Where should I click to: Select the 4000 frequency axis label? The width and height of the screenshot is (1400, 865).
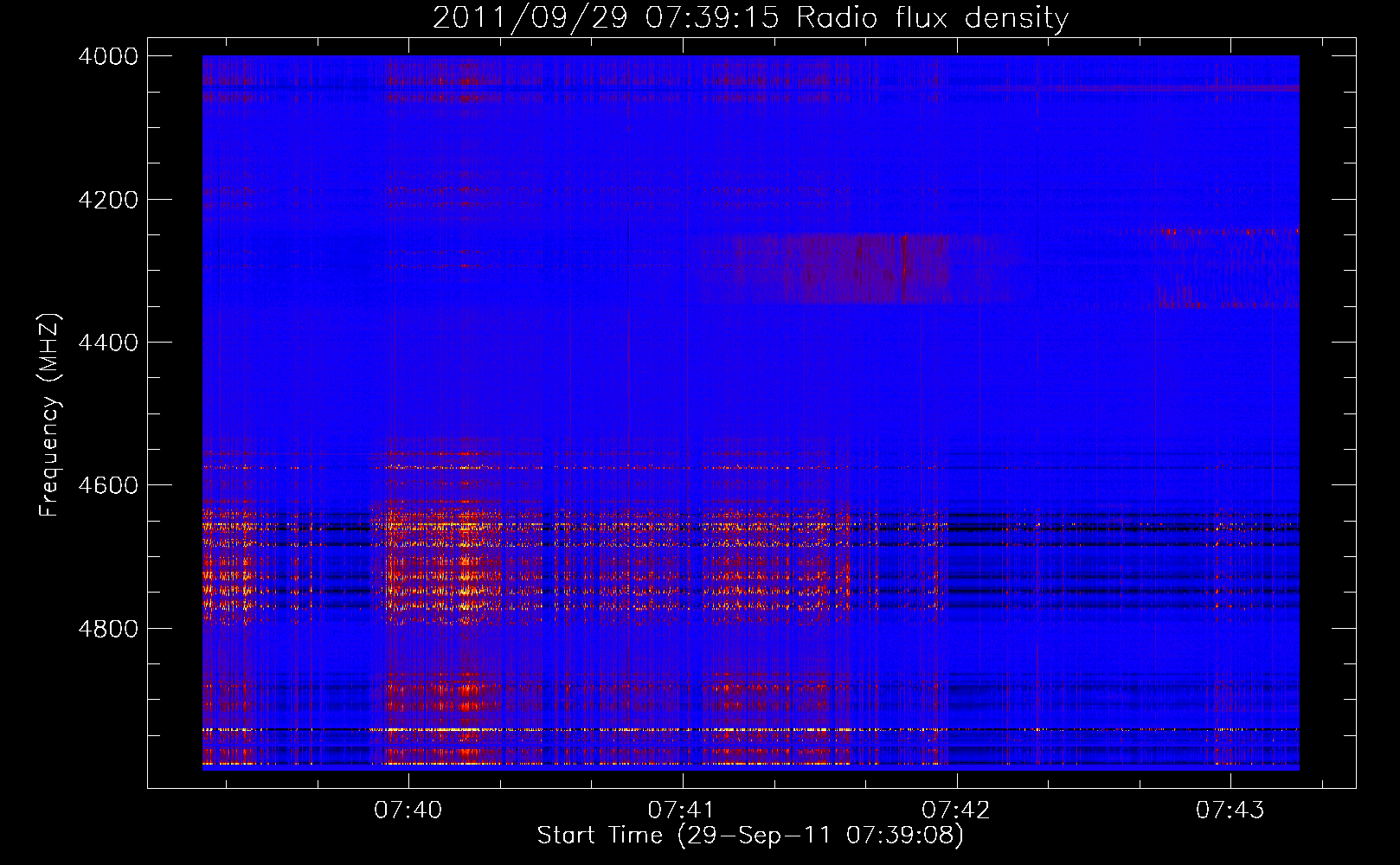pos(107,56)
